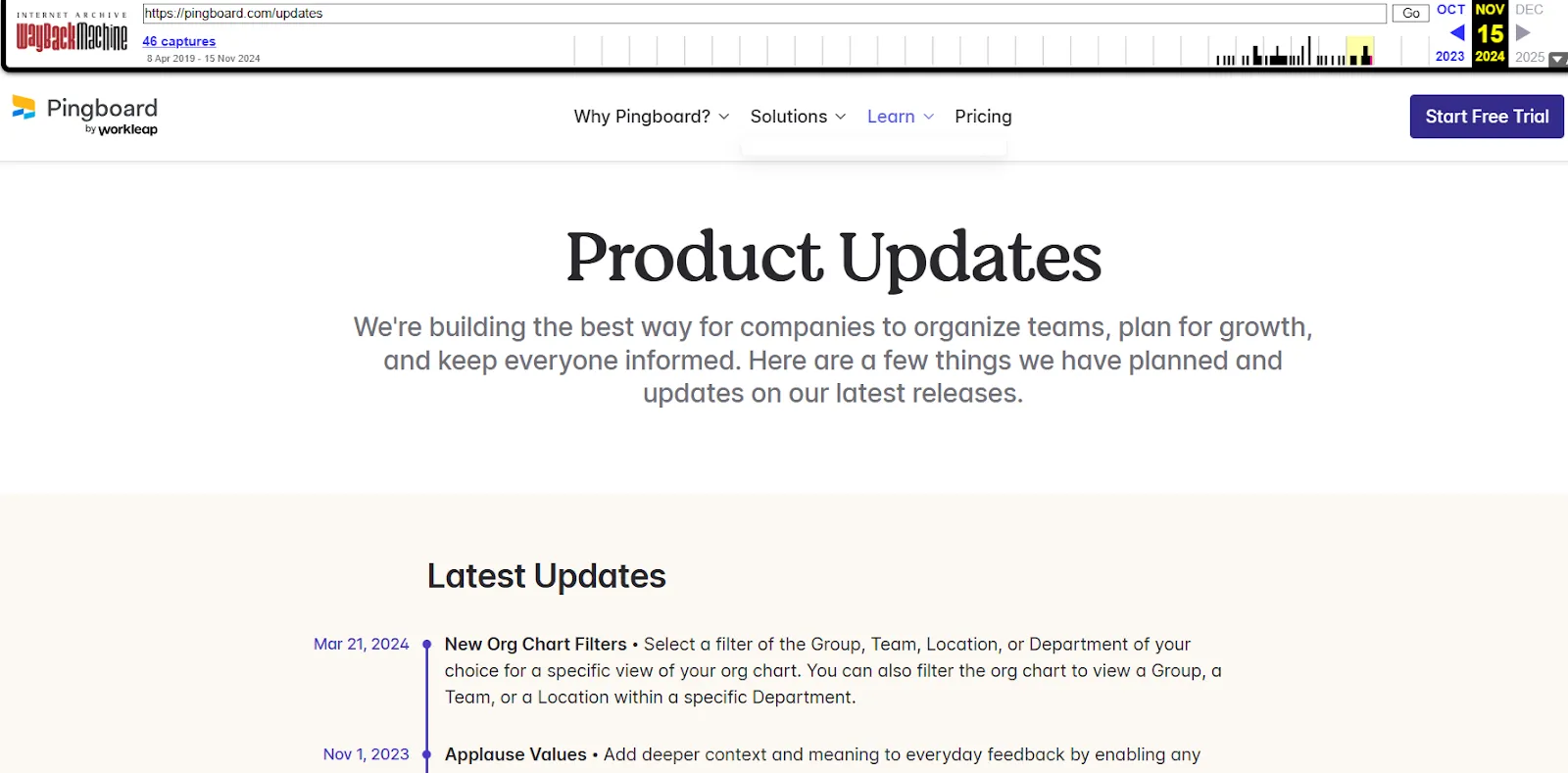
Task: Click the Mar 21, 2024 date
Action: point(361,644)
